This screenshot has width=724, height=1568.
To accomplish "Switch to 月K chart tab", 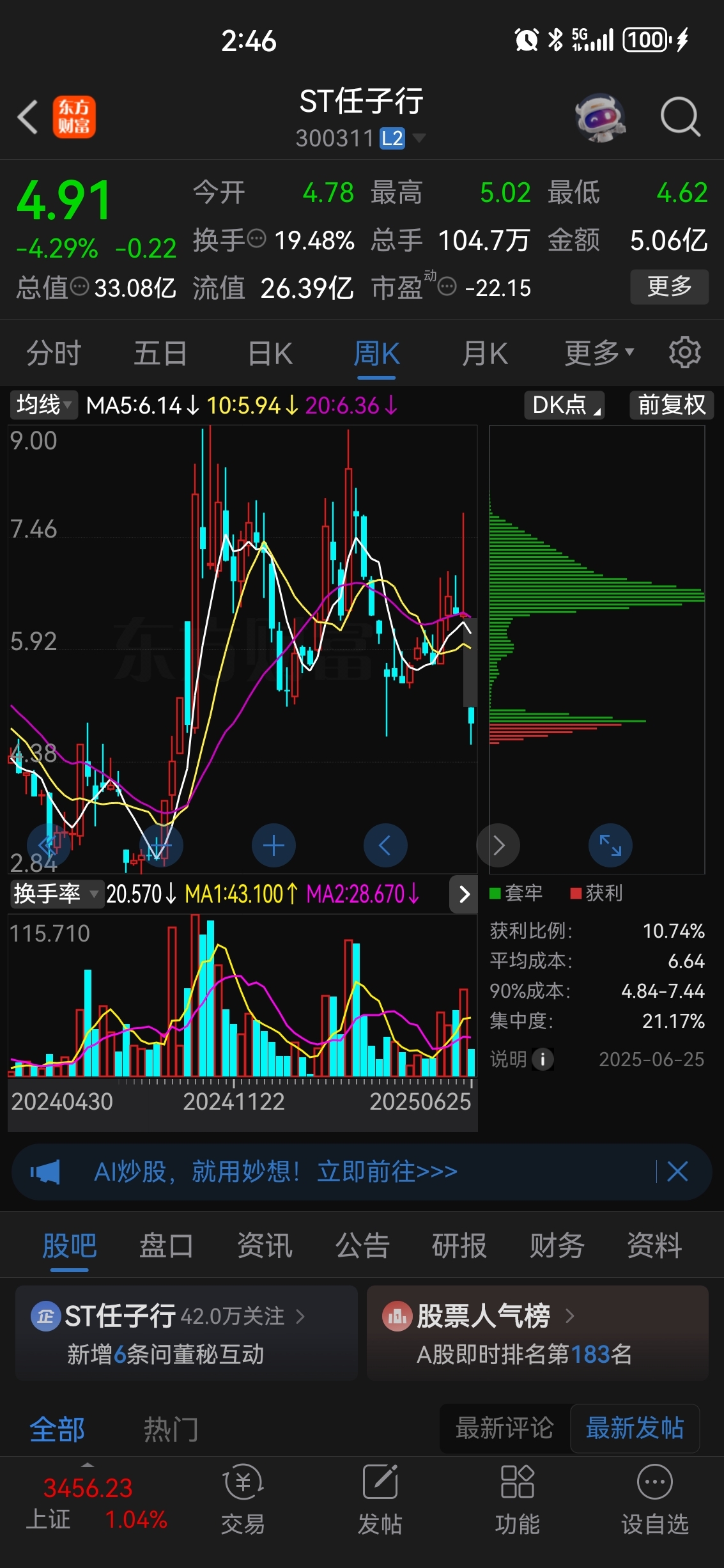I will tap(485, 353).
